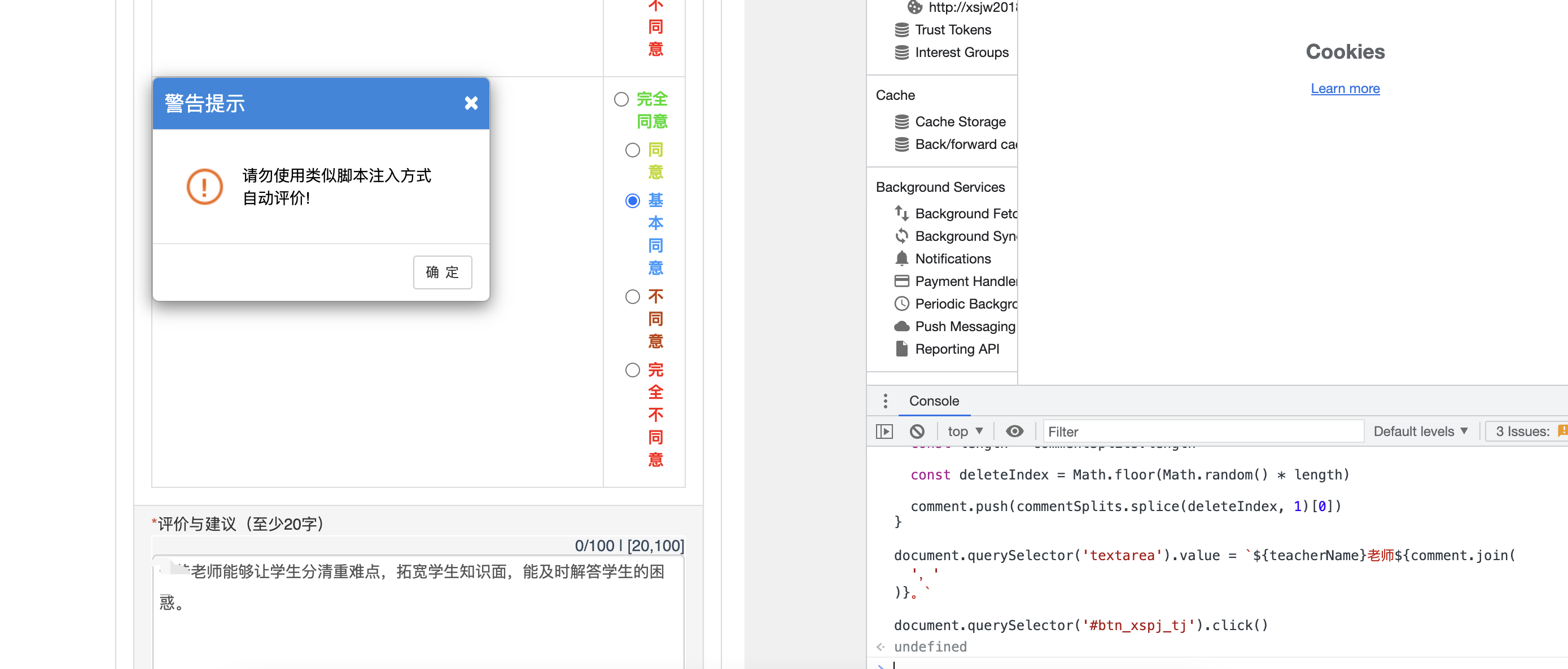
Task: Choose the 完全不同意 radio option
Action: click(632, 370)
